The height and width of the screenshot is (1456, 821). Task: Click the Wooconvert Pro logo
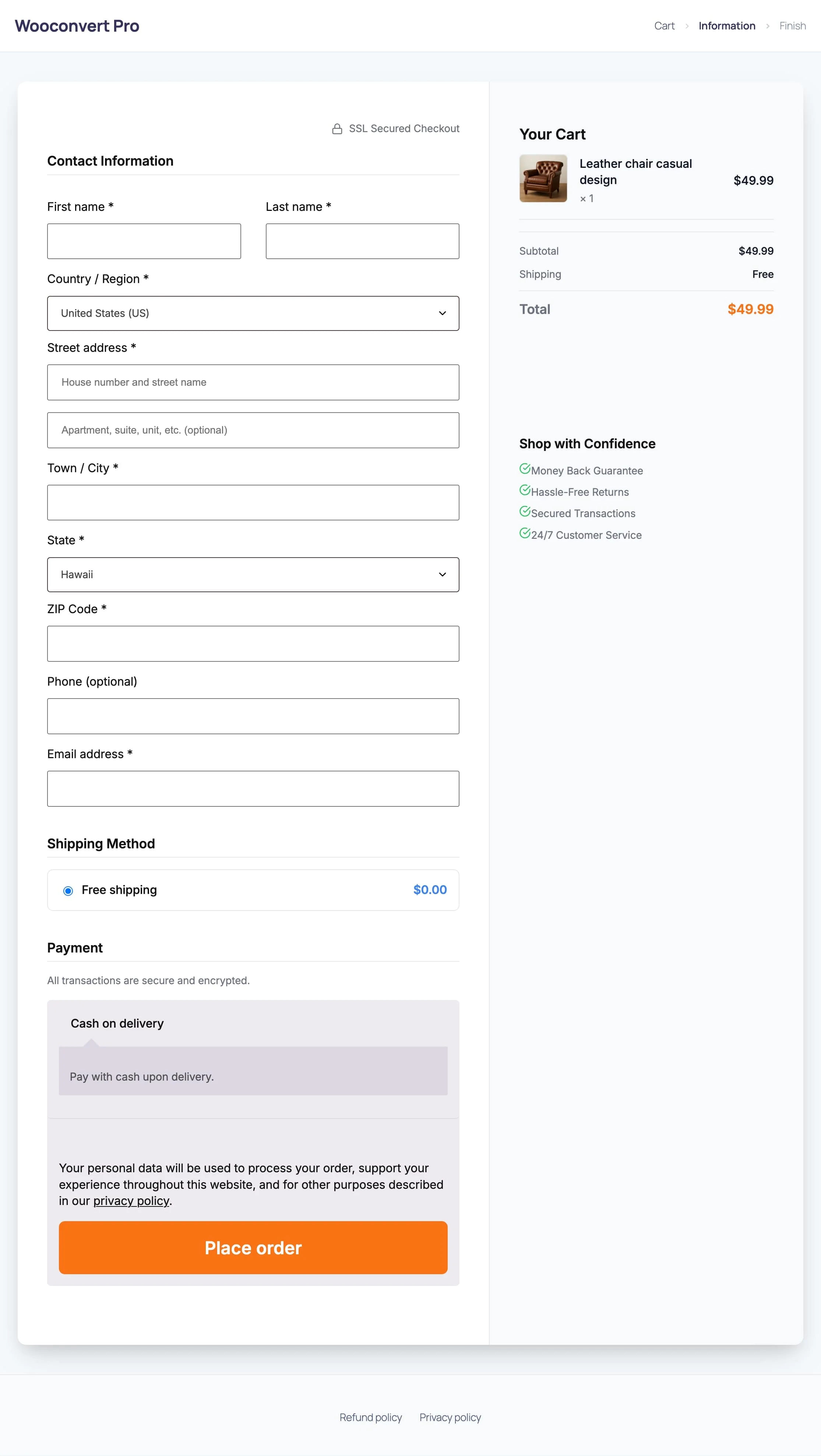point(77,26)
